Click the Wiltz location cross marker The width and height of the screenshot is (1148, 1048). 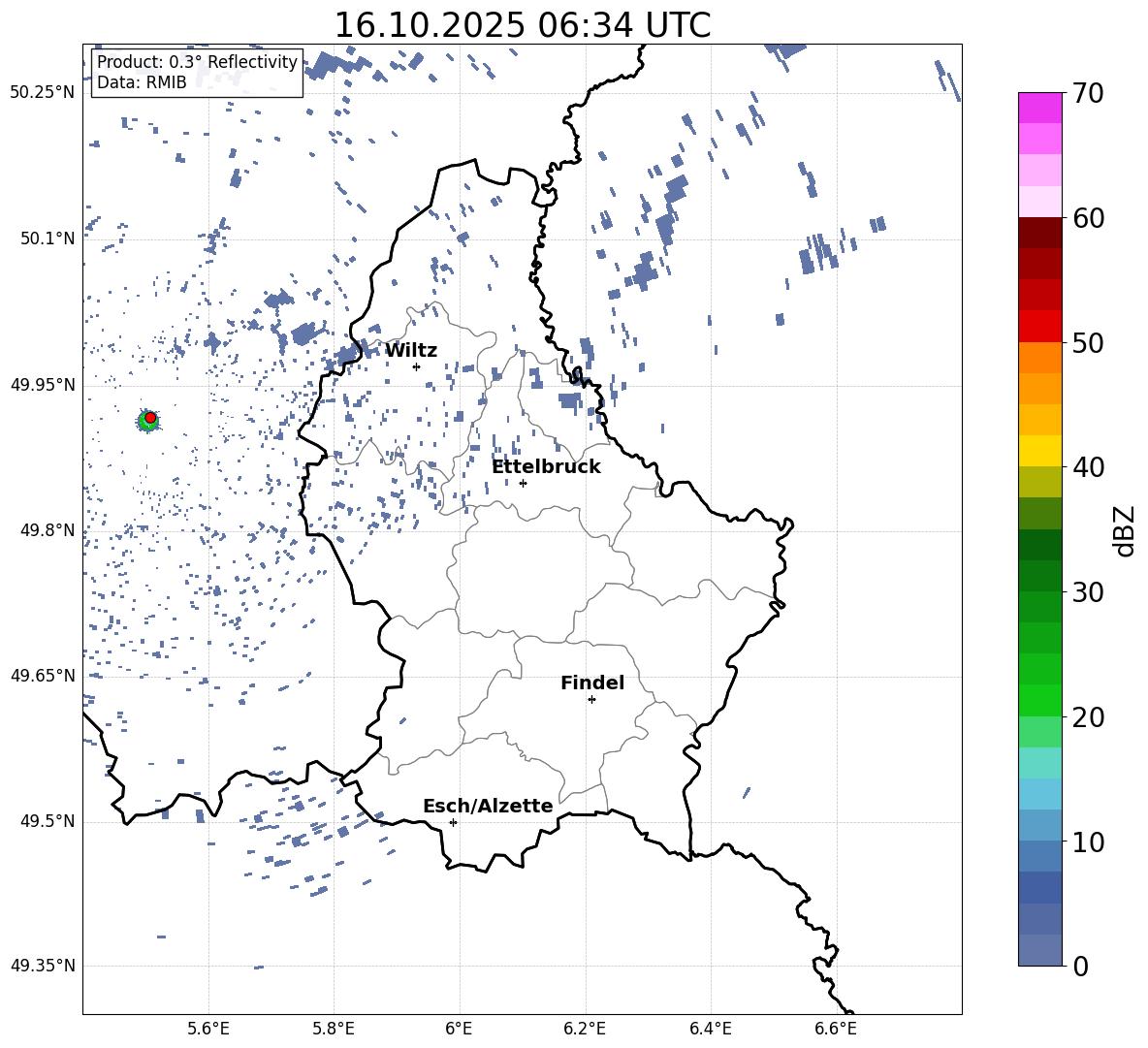pyautogui.click(x=417, y=366)
